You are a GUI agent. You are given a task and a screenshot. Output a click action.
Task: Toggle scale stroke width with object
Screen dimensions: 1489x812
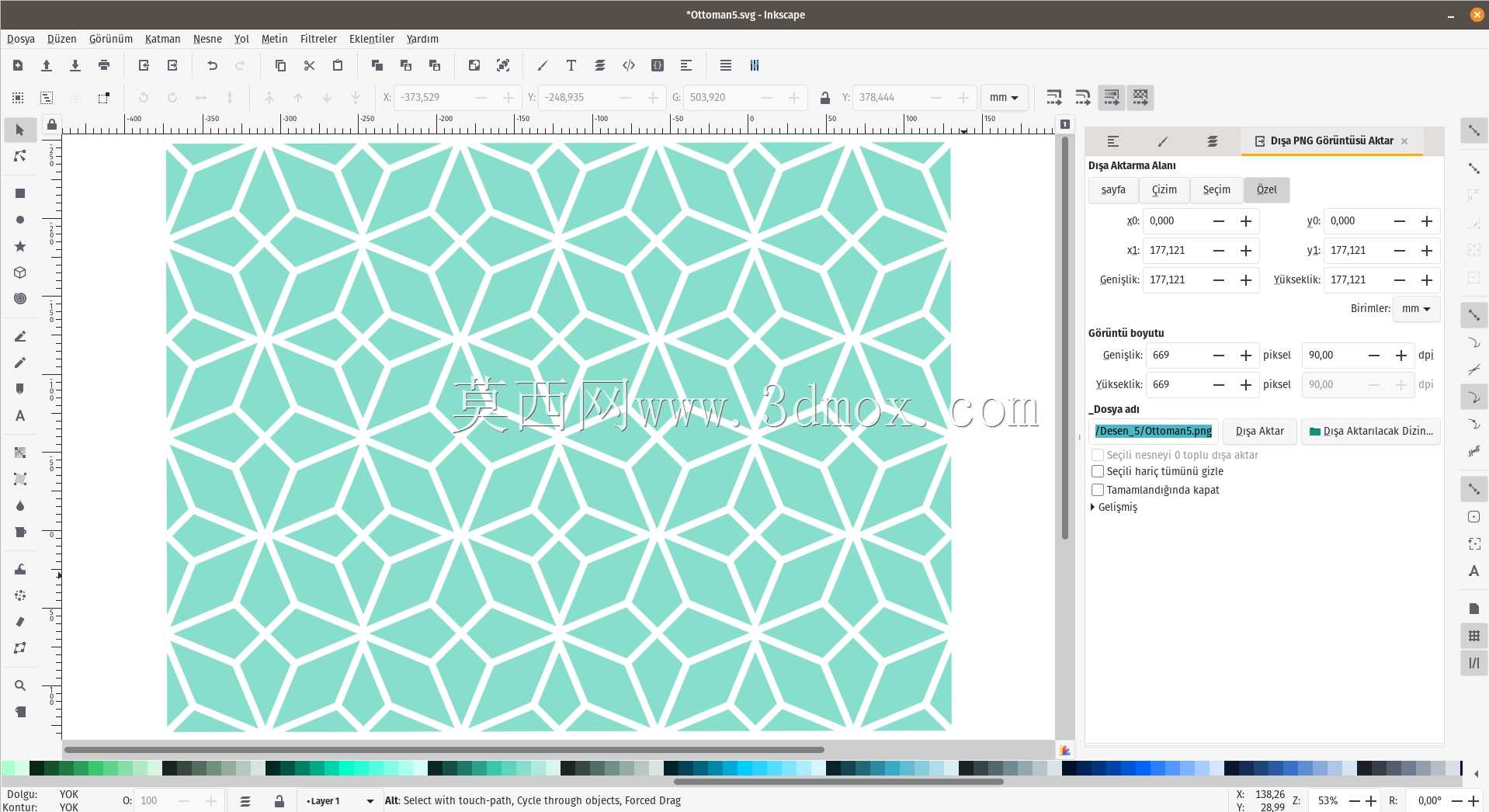coord(1053,98)
